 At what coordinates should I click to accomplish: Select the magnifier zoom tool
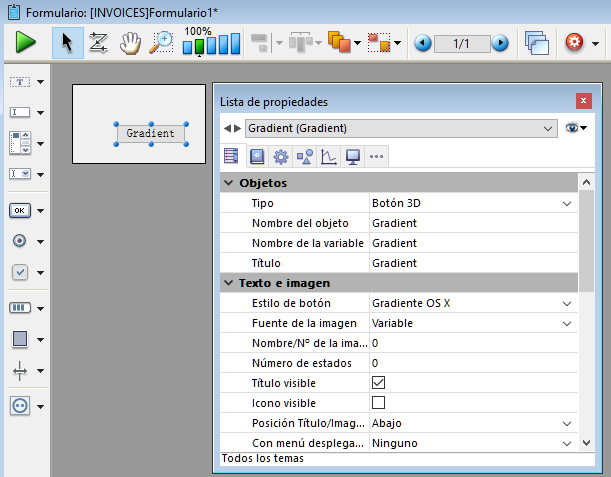tap(160, 43)
